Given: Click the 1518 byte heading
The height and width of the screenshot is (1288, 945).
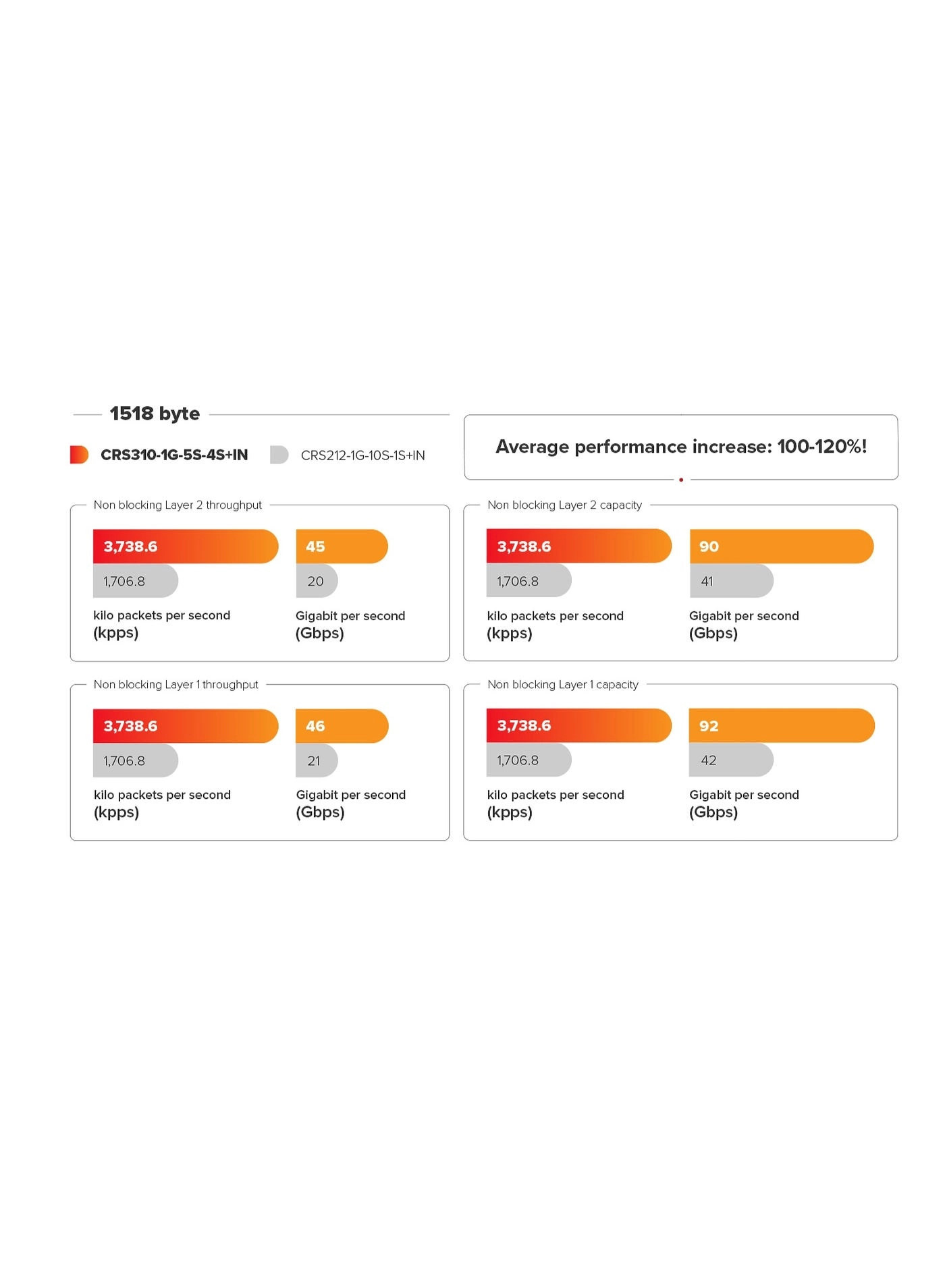Looking at the screenshot, I should click(x=155, y=414).
